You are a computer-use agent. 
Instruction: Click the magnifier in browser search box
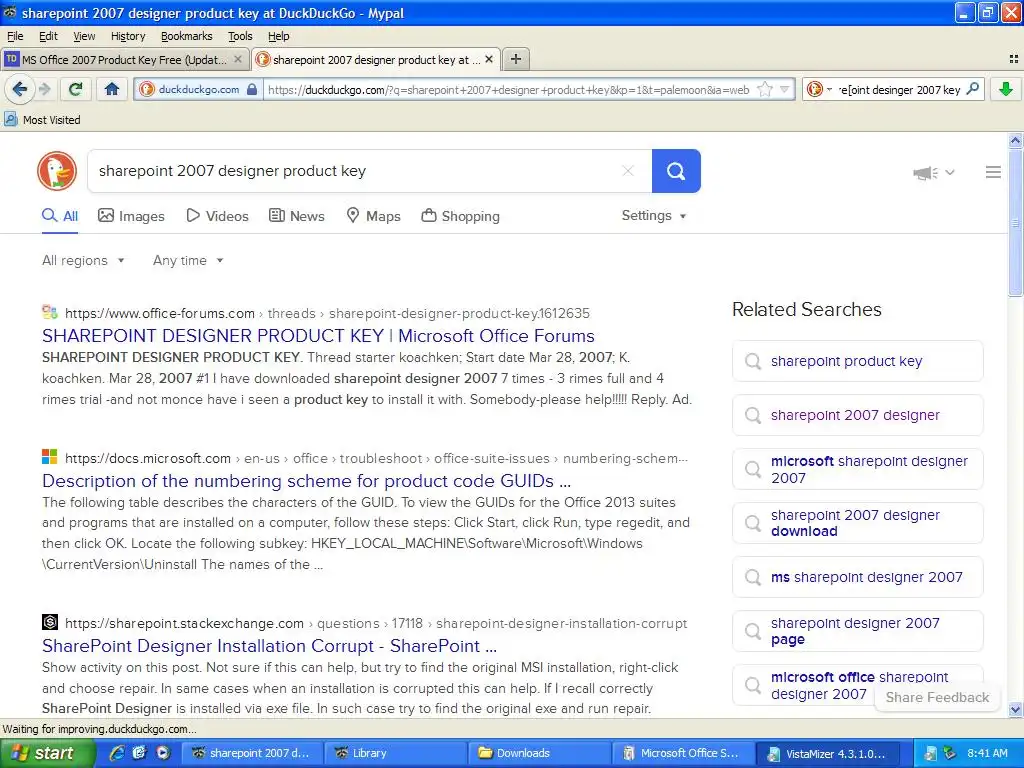click(x=972, y=89)
